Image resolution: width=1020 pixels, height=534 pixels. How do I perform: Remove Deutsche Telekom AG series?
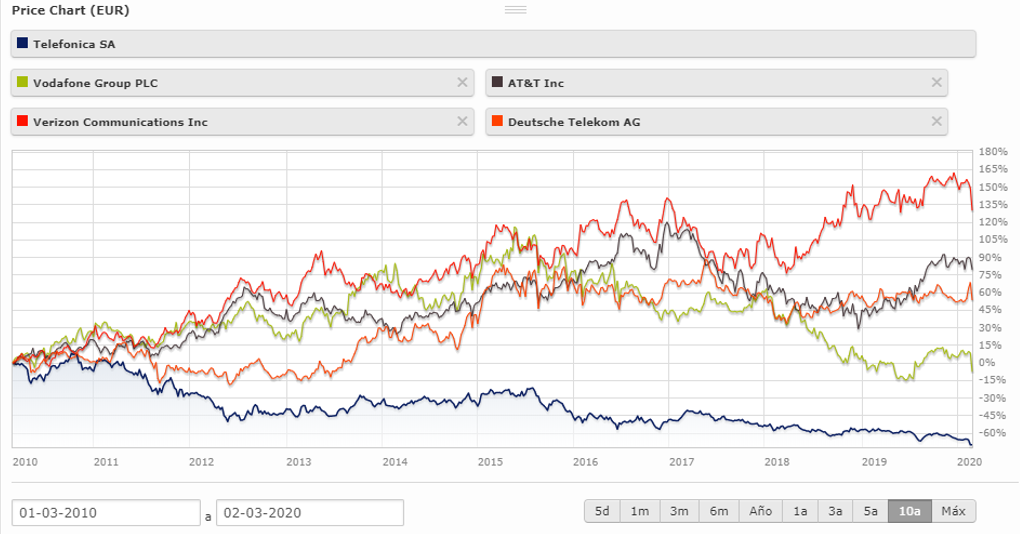pos(936,122)
